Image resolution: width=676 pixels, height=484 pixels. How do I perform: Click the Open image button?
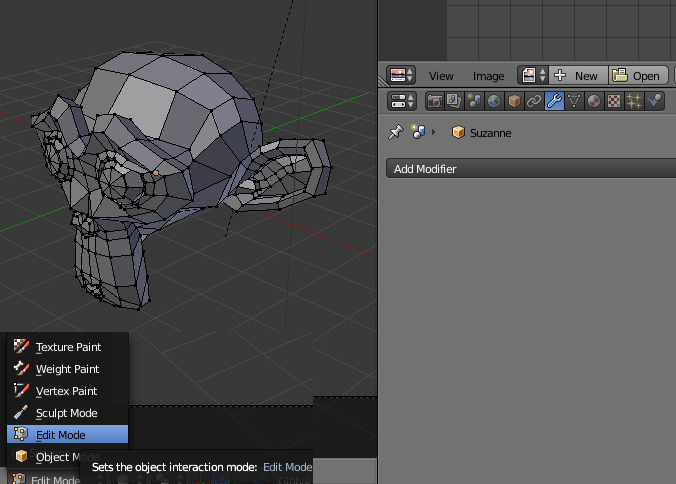click(x=638, y=75)
